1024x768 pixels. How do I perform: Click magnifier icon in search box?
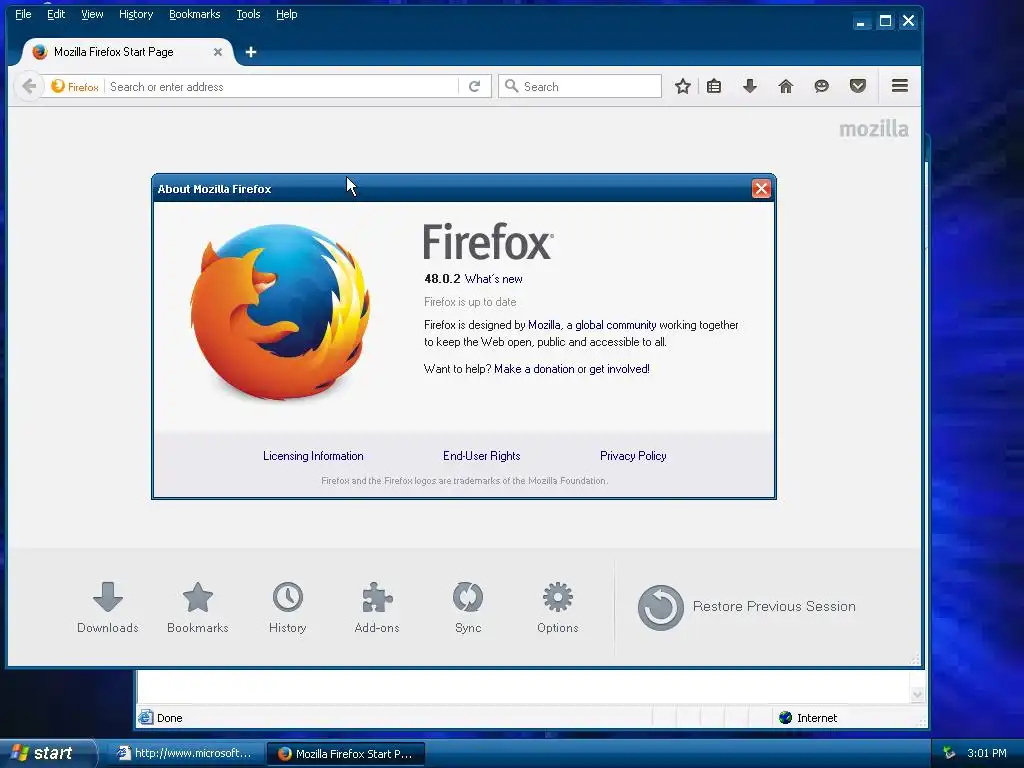click(x=512, y=86)
